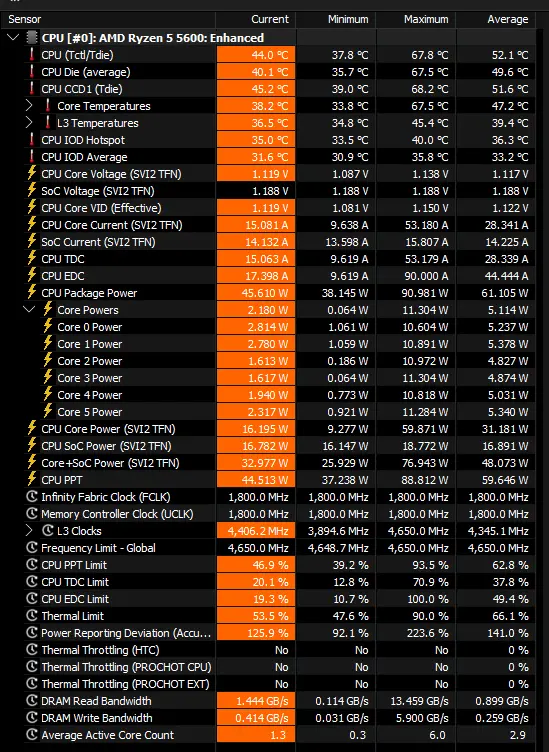Click lightning icon for CPU TDC
Image resolution: width=549 pixels, height=752 pixels.
coord(32,258)
